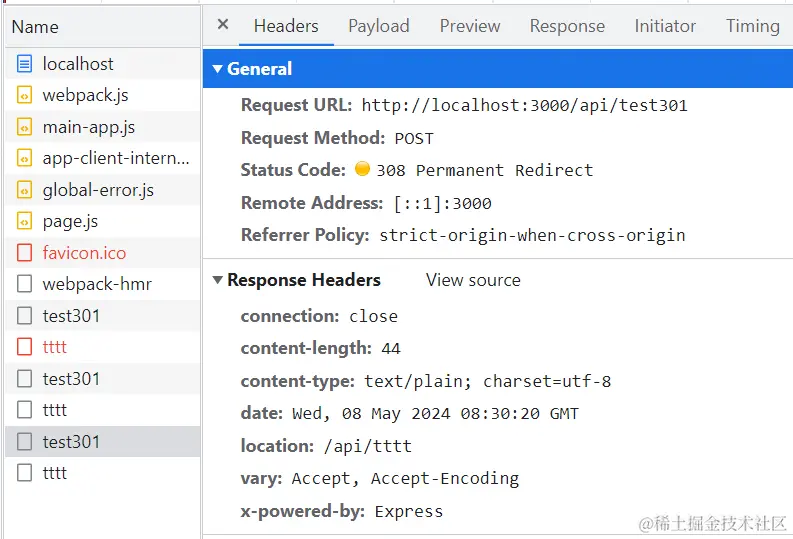Screen dimensions: 793x539
Task: Open the Initiator tab
Action: 665,26
